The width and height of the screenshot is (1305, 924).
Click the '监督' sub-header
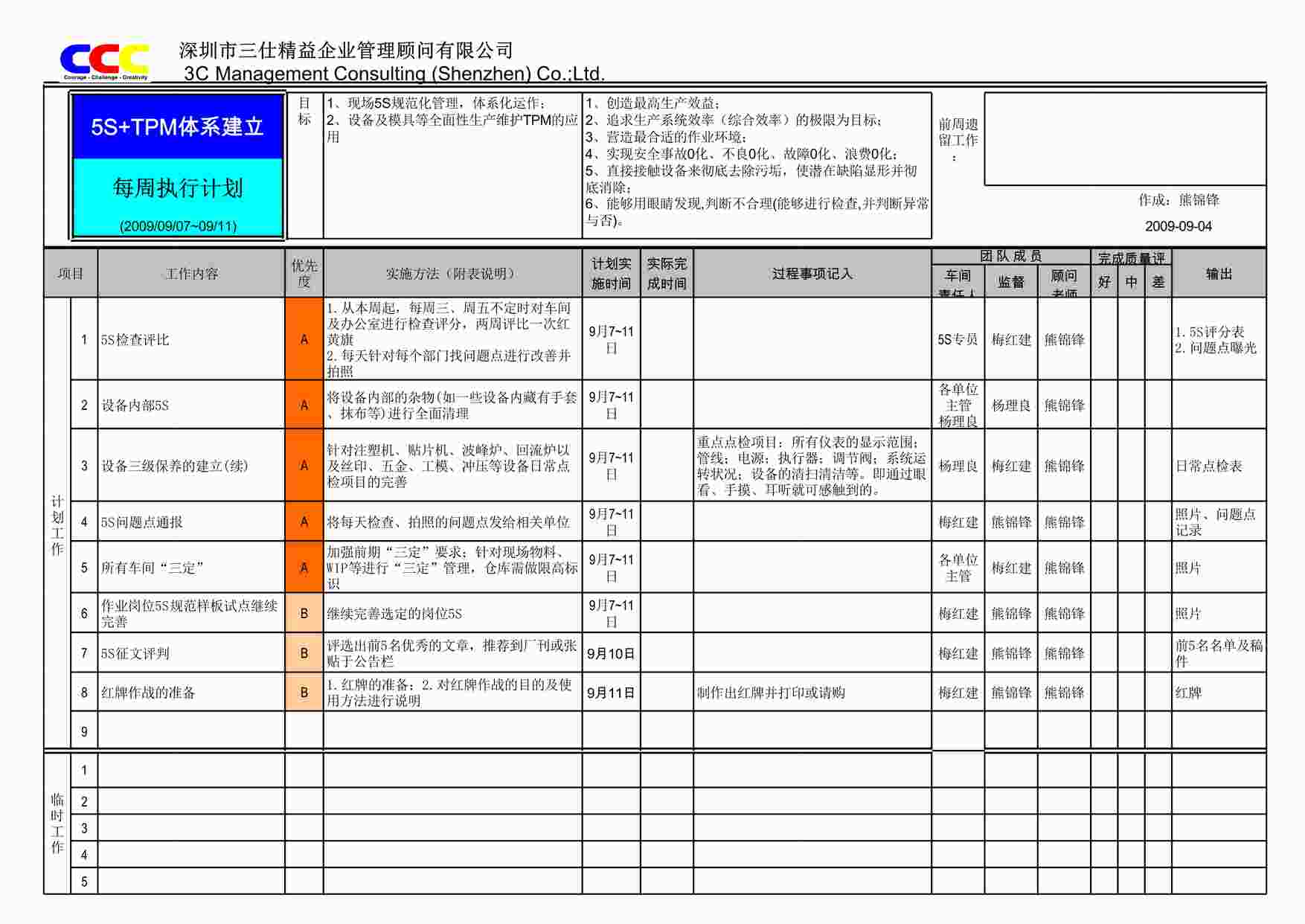tap(1010, 282)
